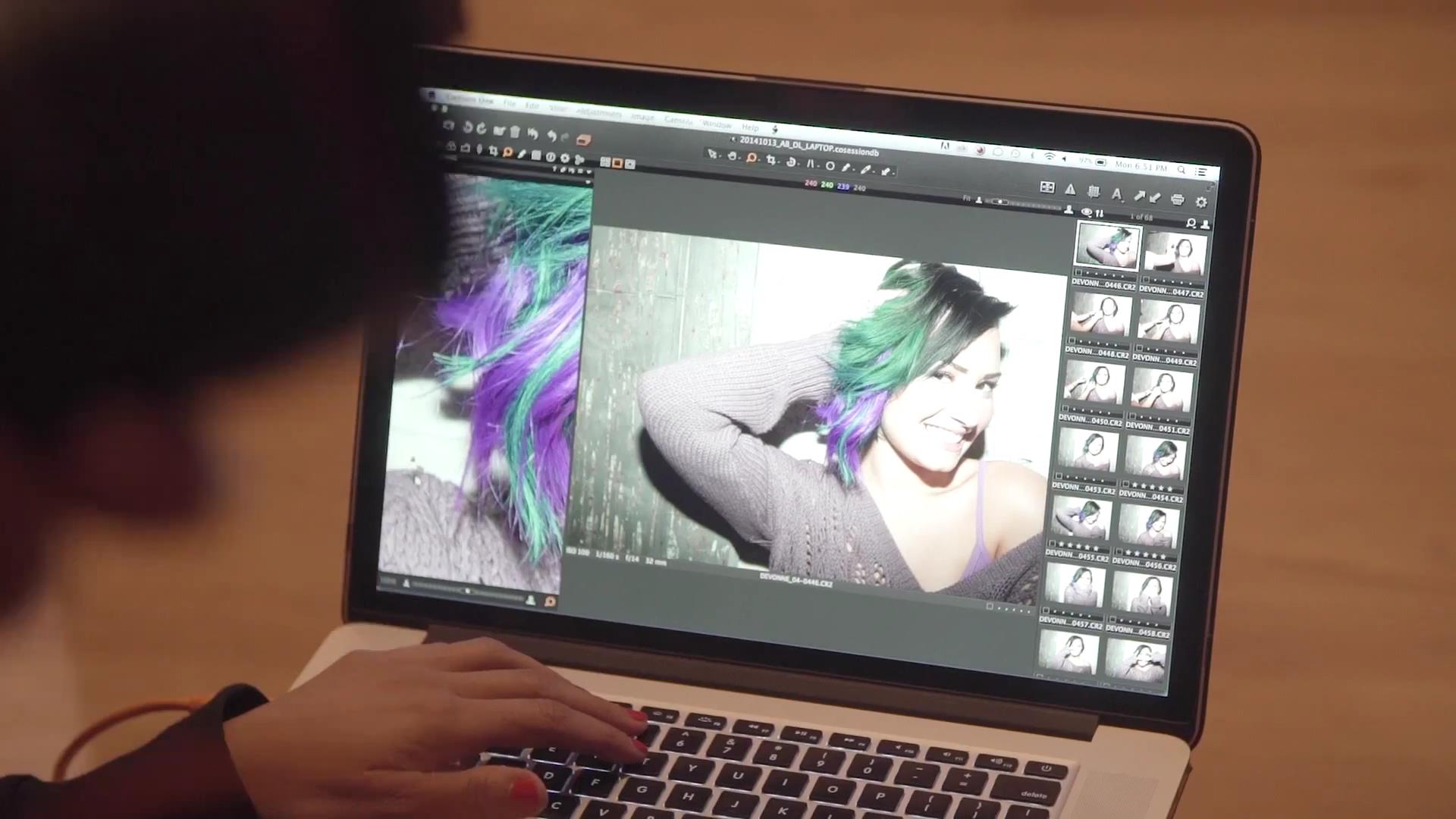Click the navigator zoom slider below the loupe

[466, 591]
